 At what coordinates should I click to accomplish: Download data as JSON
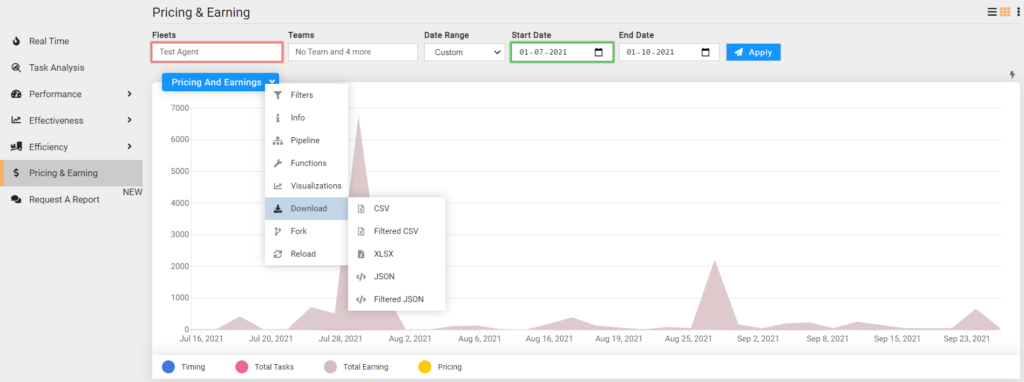(396, 277)
